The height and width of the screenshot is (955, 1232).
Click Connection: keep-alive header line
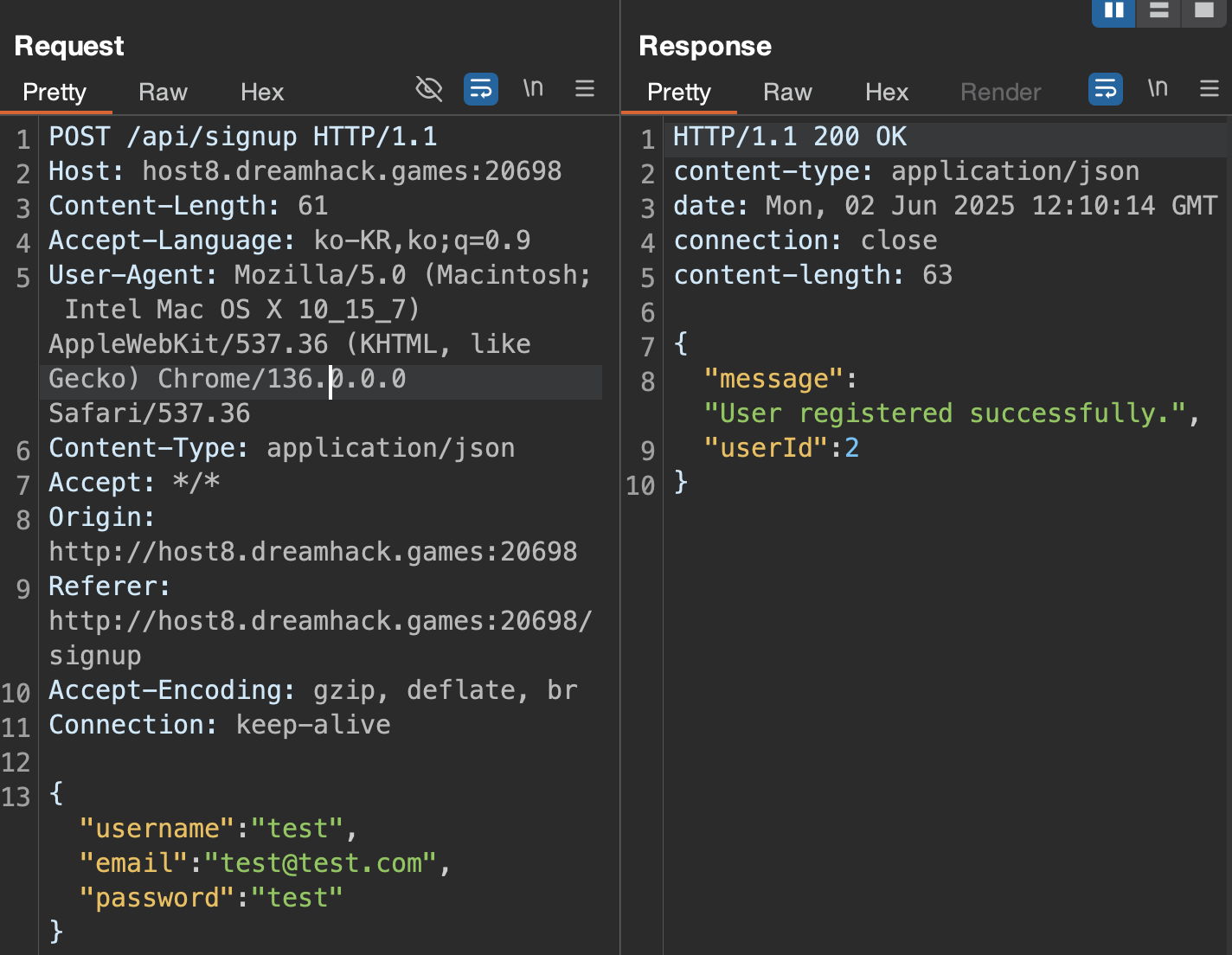pos(220,725)
